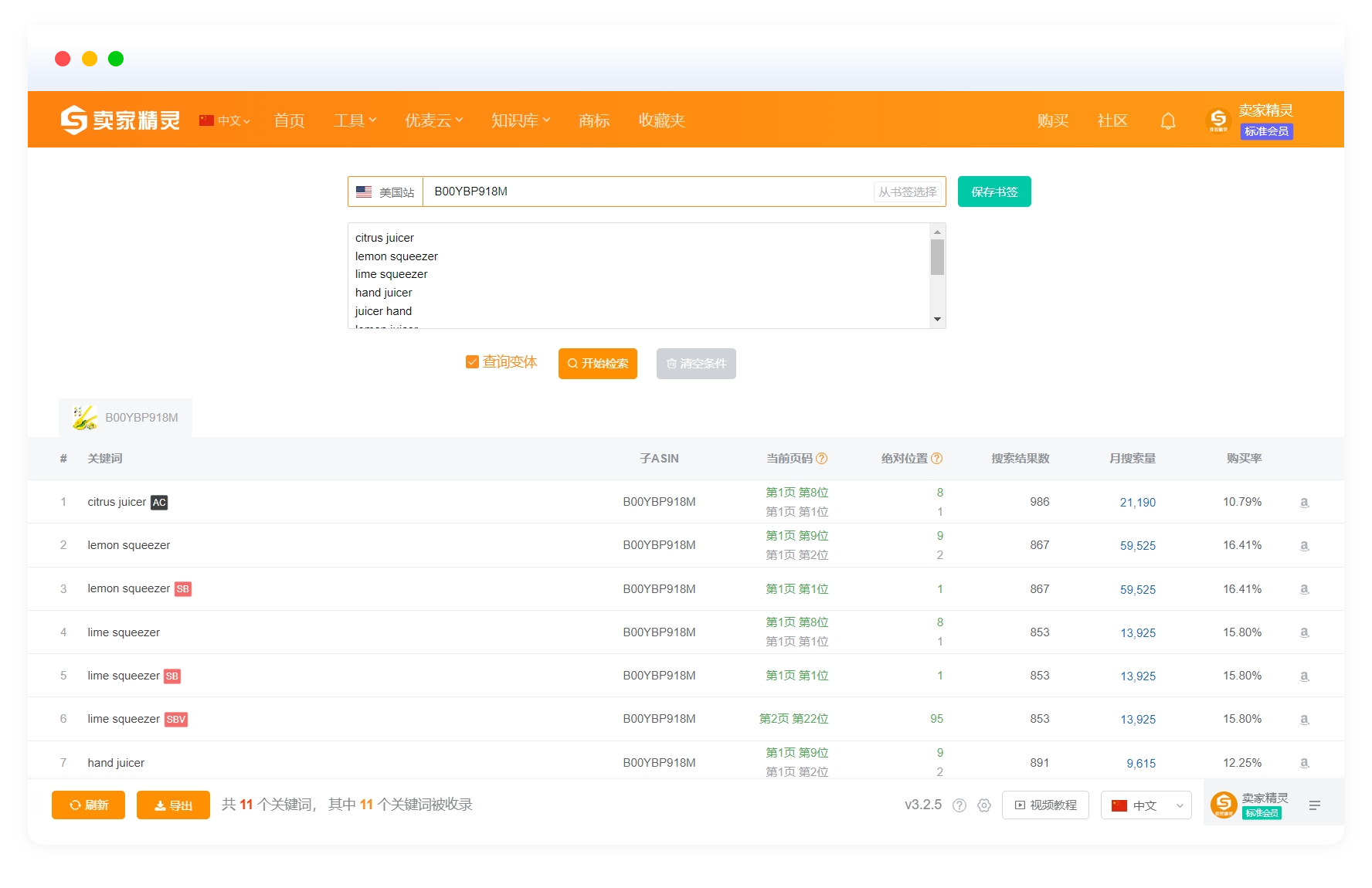Select the B00YBP918M product tab
1372x888 pixels.
pos(126,418)
